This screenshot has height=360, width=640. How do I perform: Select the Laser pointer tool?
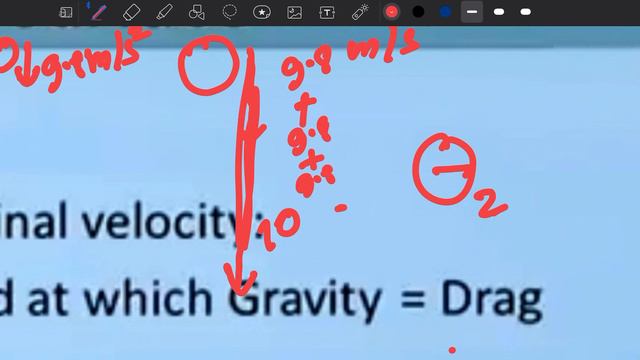pos(360,12)
